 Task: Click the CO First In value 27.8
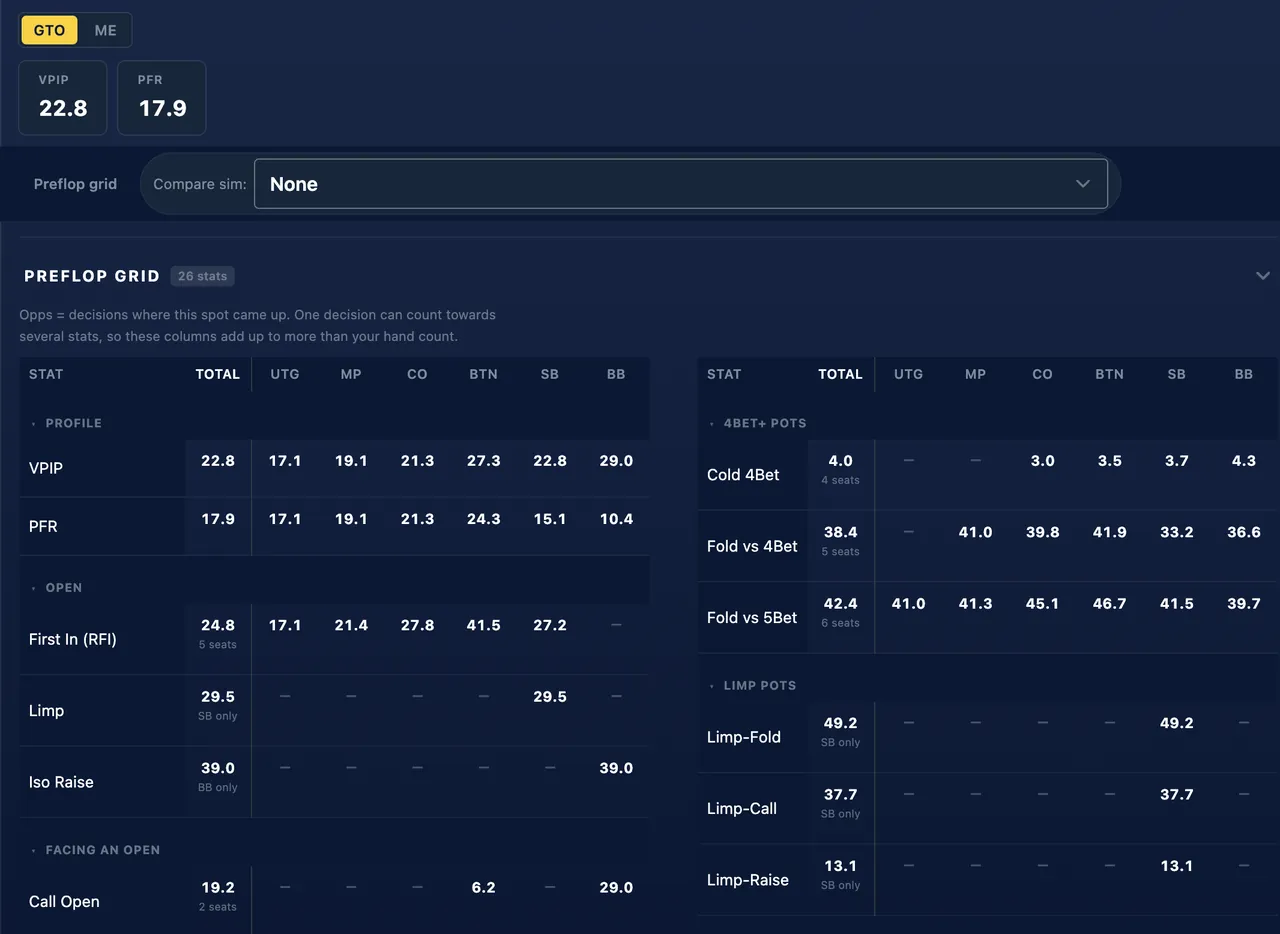(417, 625)
